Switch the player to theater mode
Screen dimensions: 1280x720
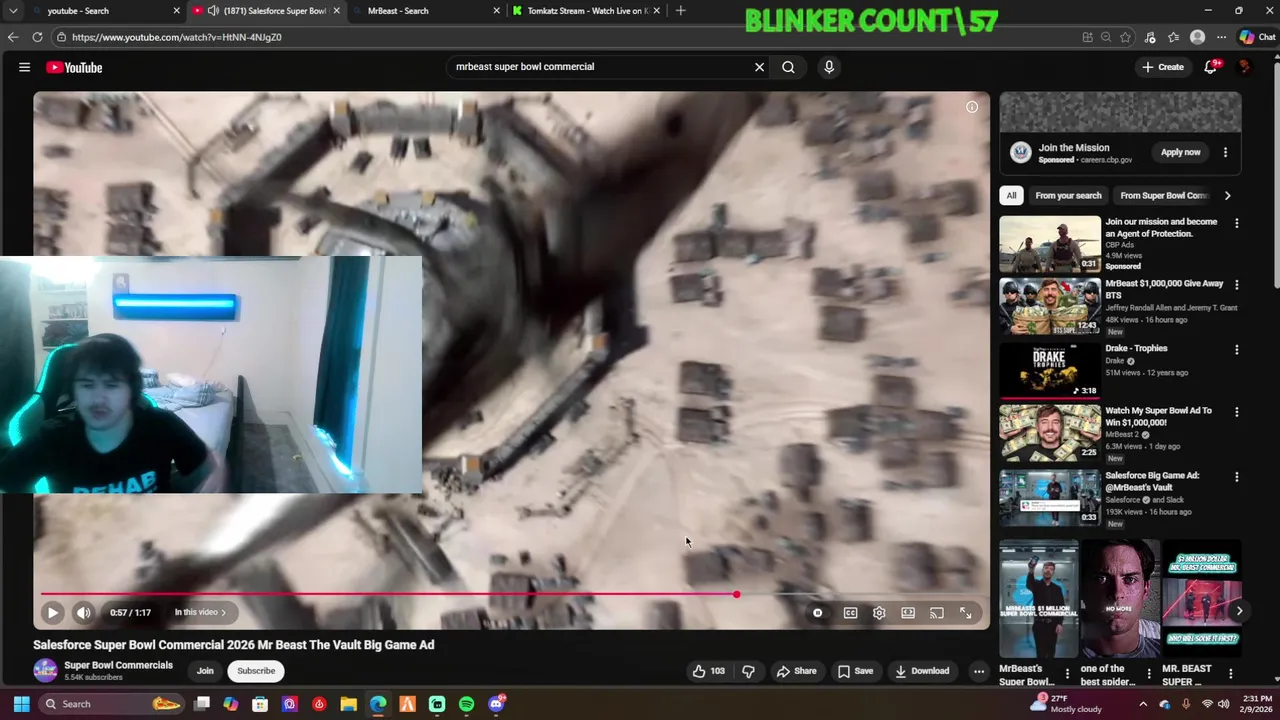pyautogui.click(x=908, y=613)
